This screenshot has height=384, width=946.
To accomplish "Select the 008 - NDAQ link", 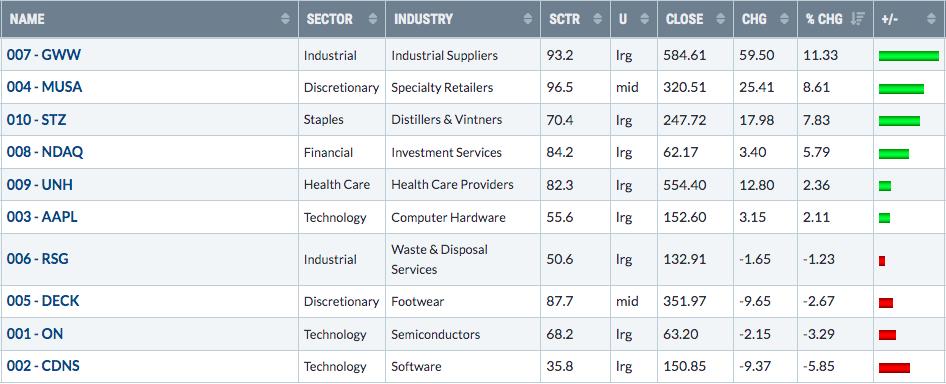I will click(45, 152).
